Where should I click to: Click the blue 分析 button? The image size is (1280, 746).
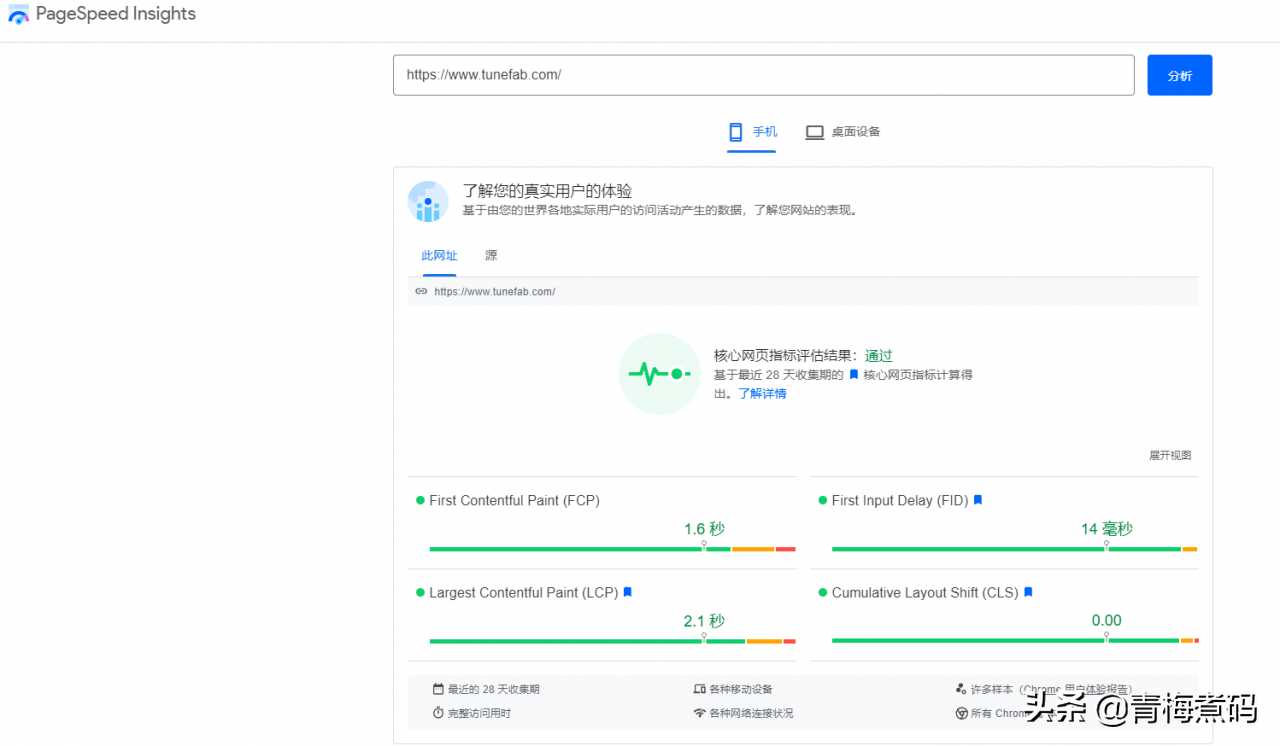(1179, 75)
